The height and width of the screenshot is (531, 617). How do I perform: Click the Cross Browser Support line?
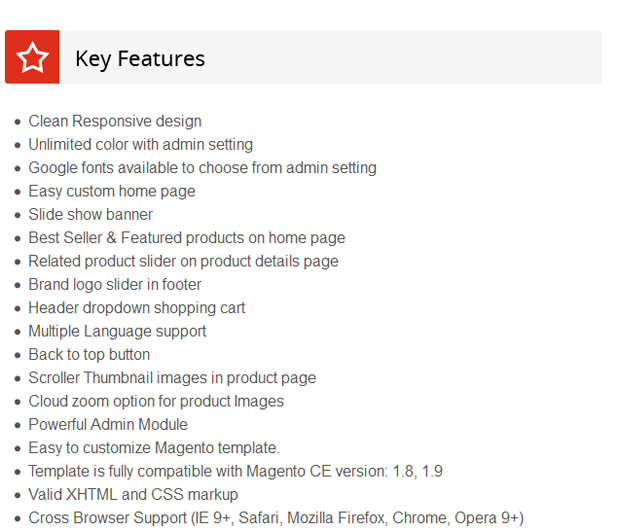point(276,518)
